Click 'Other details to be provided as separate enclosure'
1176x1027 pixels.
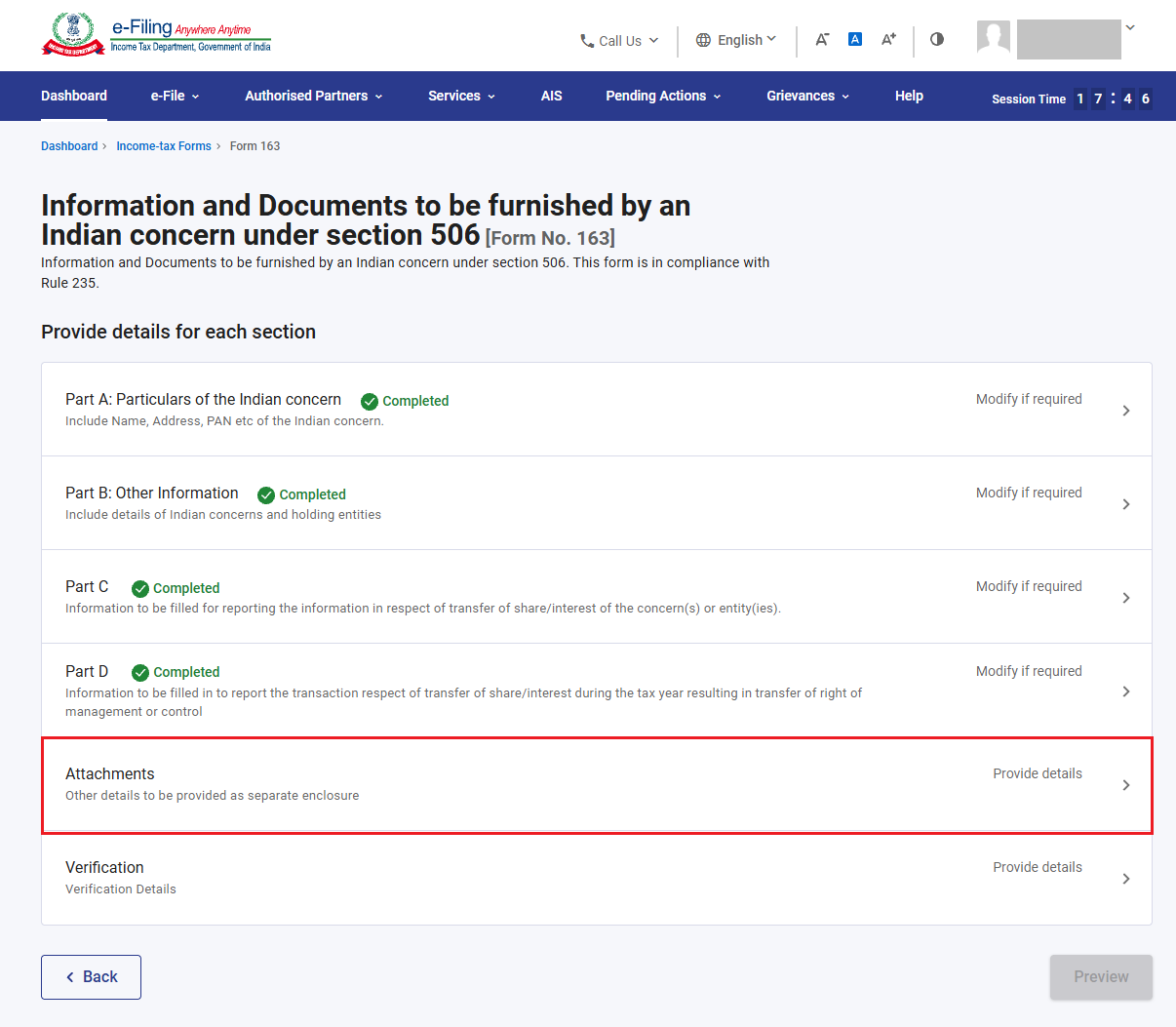click(x=212, y=796)
